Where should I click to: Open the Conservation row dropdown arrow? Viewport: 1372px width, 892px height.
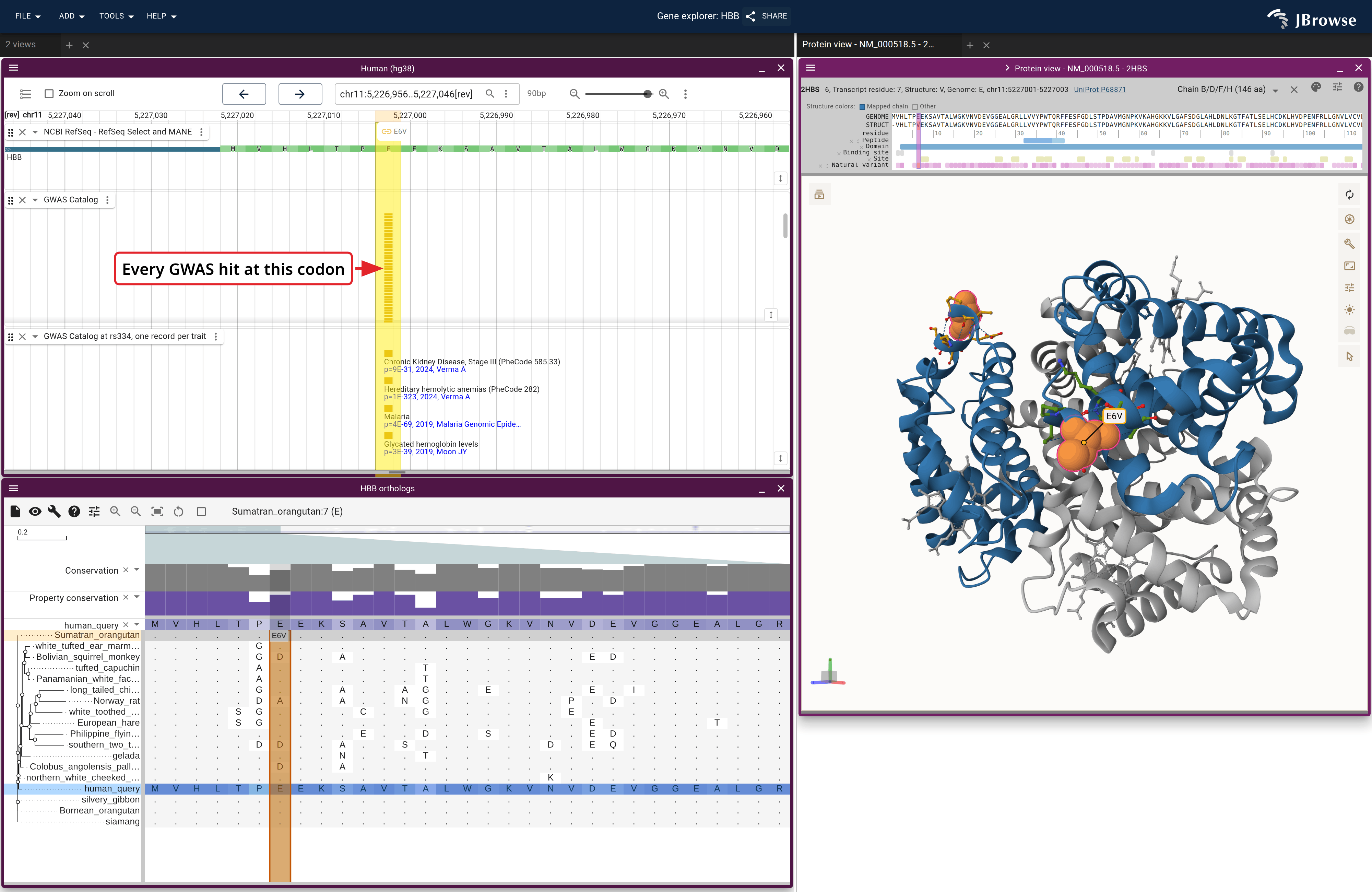[x=137, y=570]
